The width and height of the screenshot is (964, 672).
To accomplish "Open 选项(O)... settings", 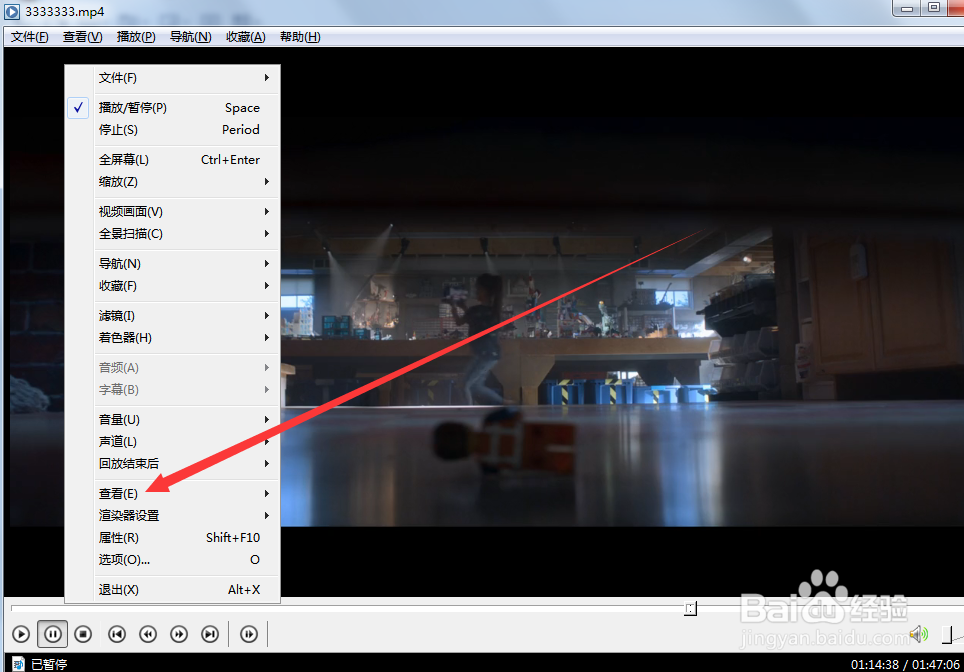I will (x=172, y=560).
